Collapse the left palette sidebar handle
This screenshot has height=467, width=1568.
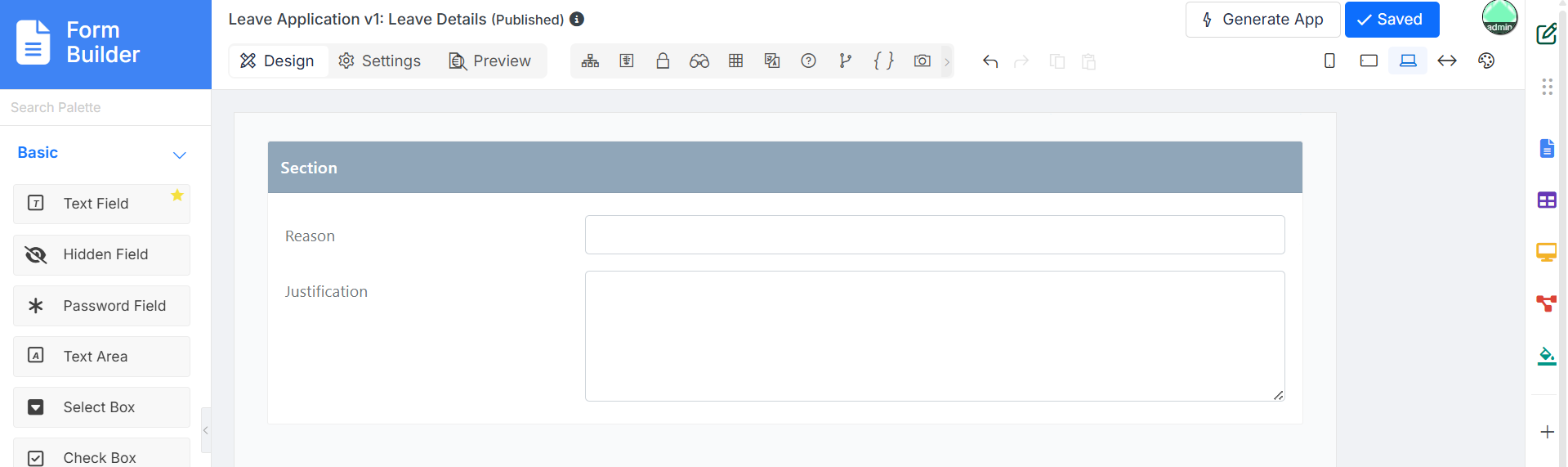(206, 430)
